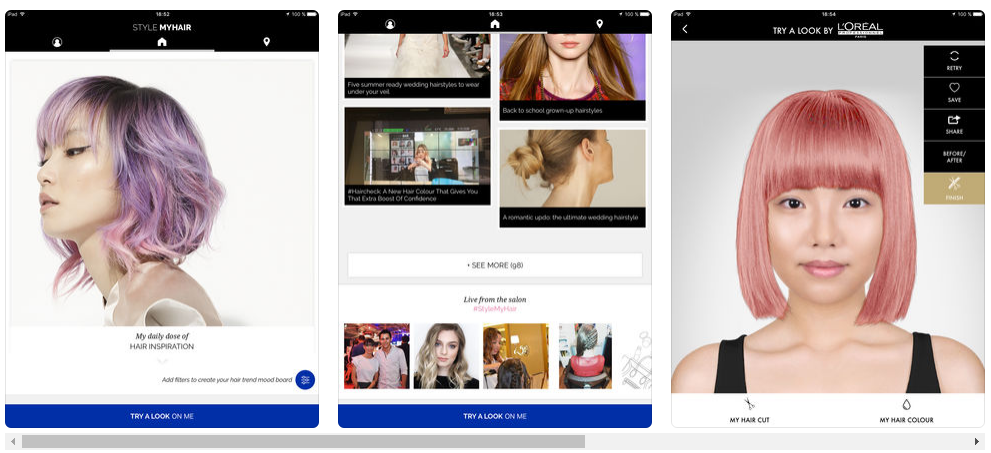The width and height of the screenshot is (991, 453).
Task: Click the See More (98) button
Action: coord(495,265)
